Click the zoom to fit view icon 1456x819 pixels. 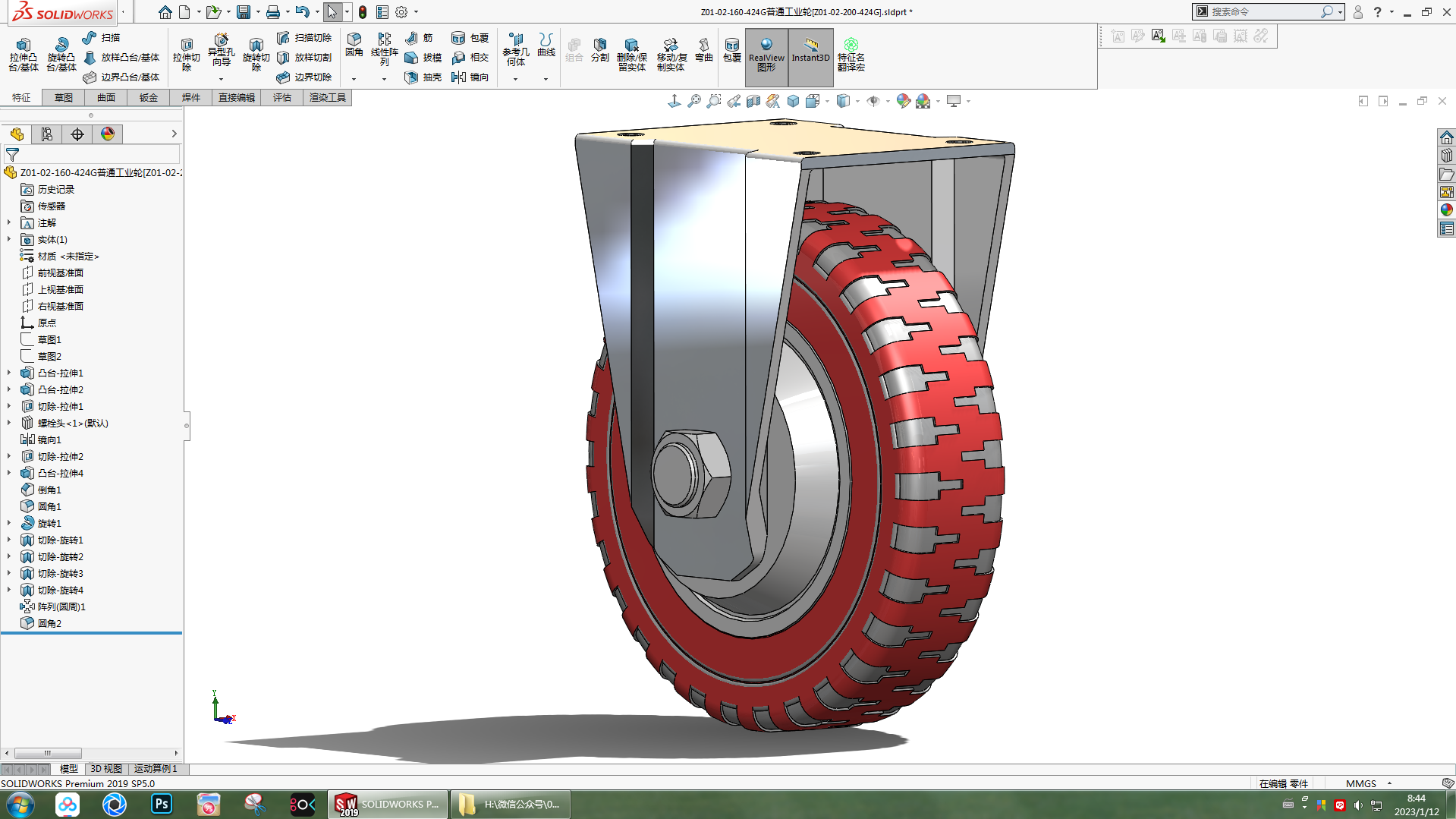coord(694,101)
